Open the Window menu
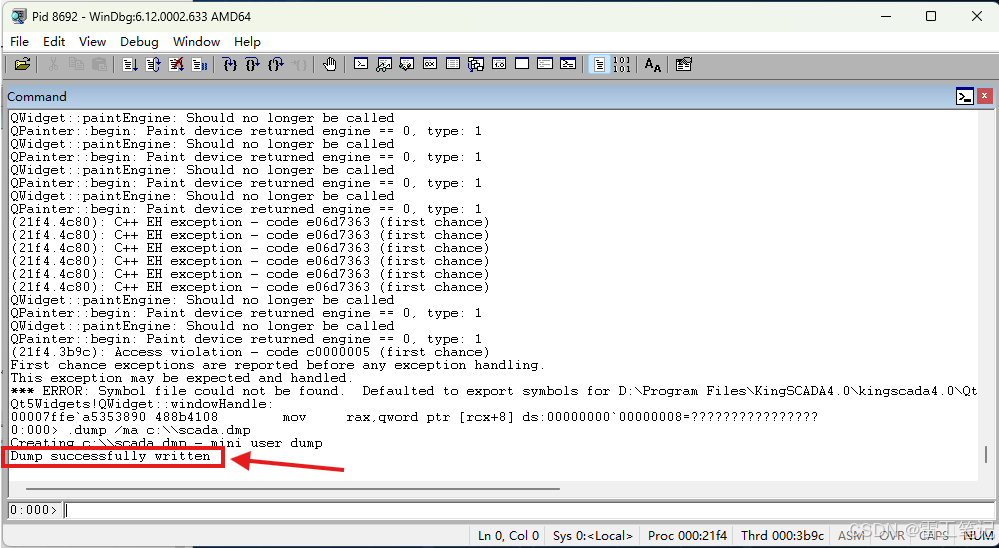This screenshot has height=548, width=999. click(x=196, y=41)
